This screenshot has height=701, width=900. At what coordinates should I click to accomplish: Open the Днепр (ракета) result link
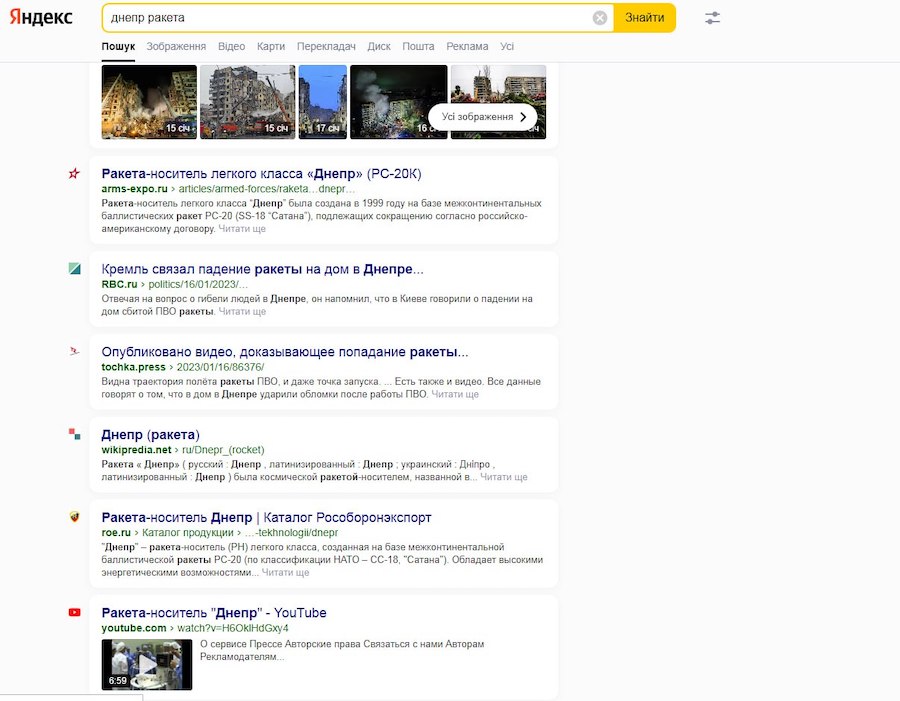coord(150,435)
